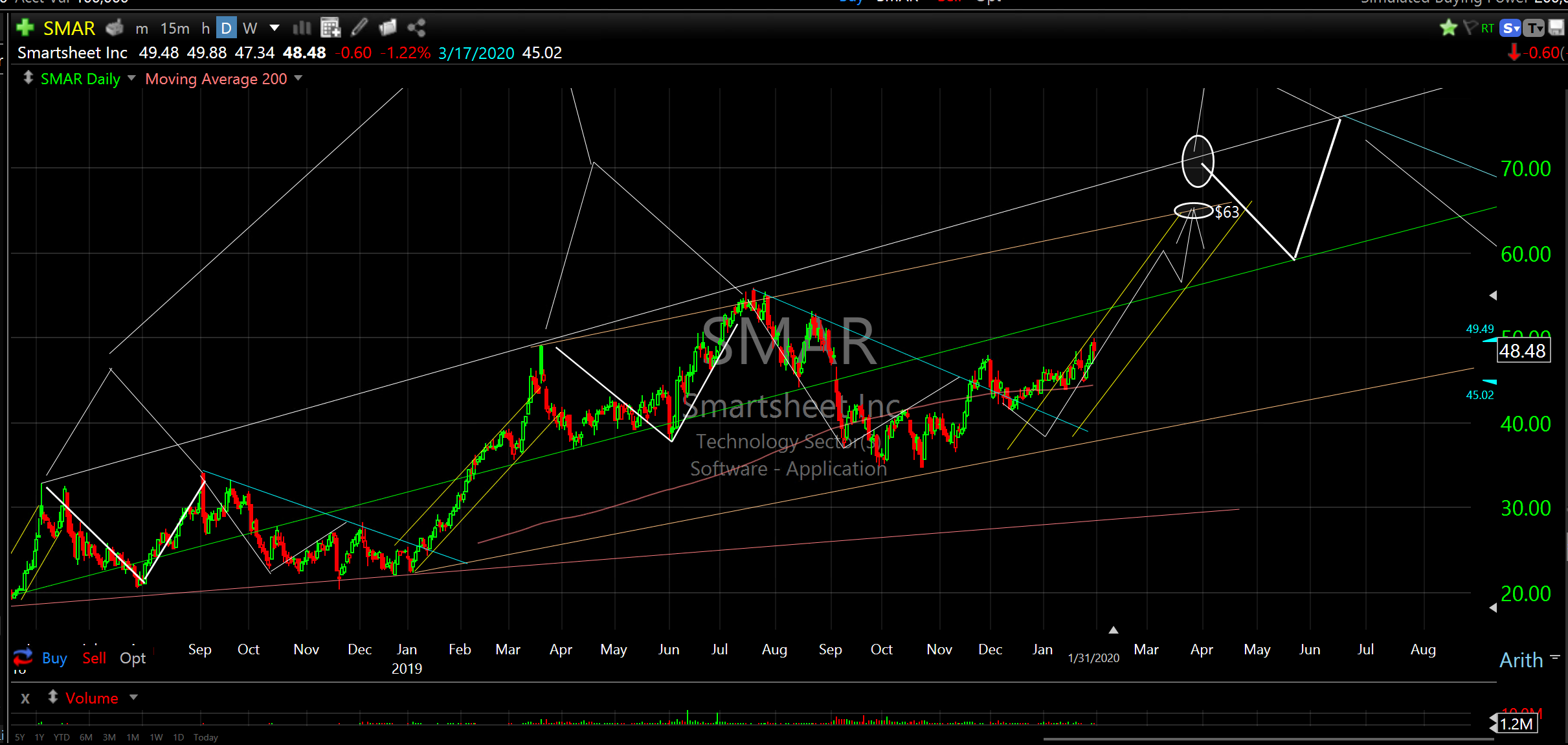
Task: Switch to 15m timeframe
Action: (x=175, y=29)
